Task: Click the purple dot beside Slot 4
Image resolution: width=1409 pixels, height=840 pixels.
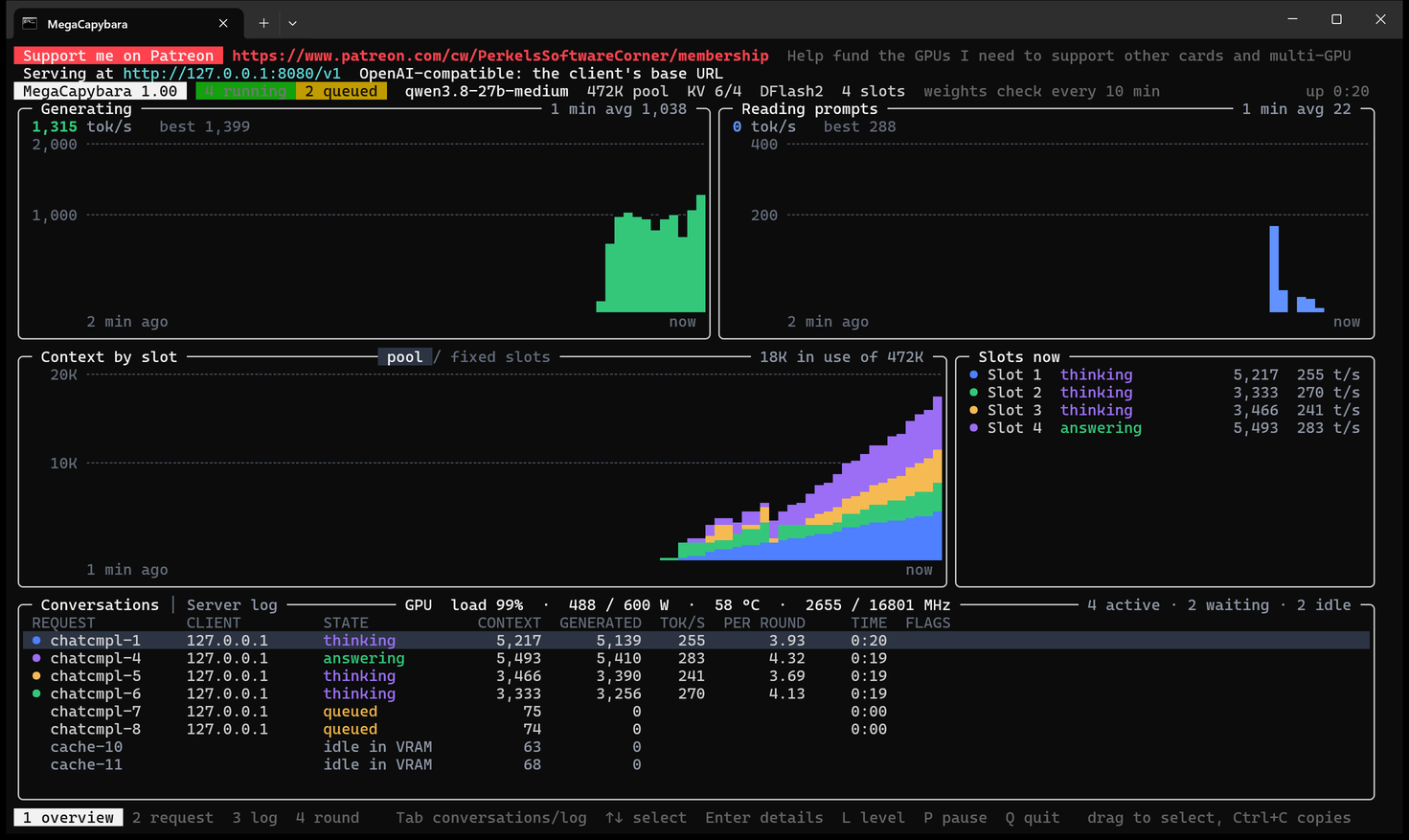Action: (974, 428)
